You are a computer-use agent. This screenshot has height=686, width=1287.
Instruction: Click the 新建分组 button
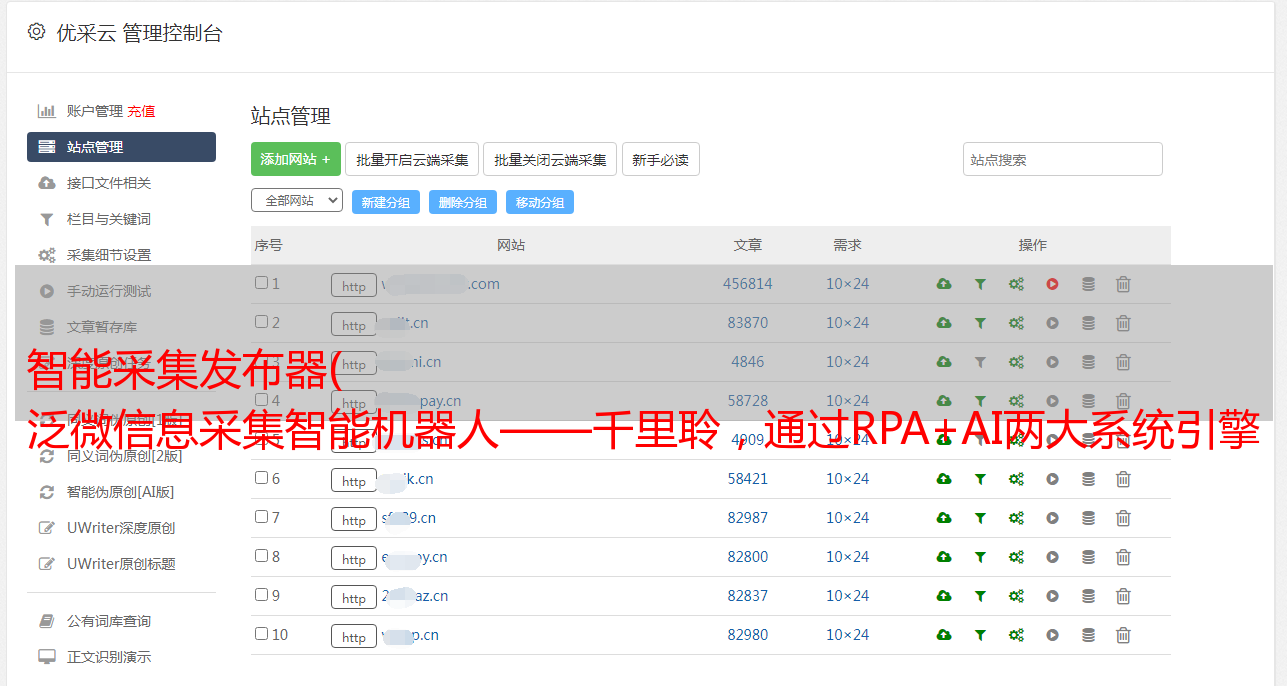(x=386, y=202)
